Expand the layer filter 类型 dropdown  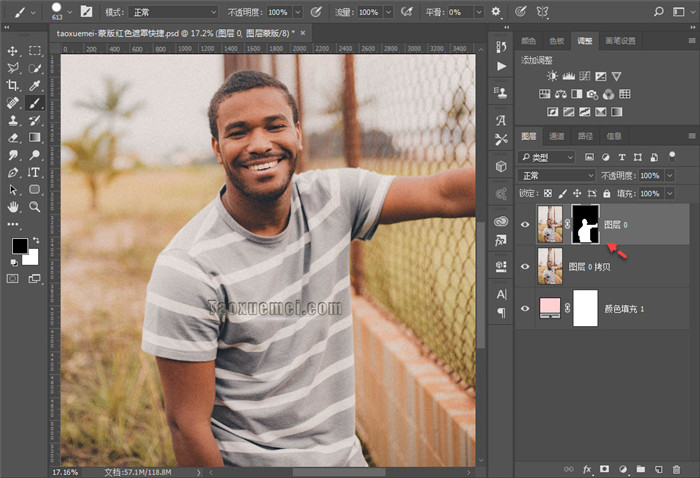pos(548,157)
